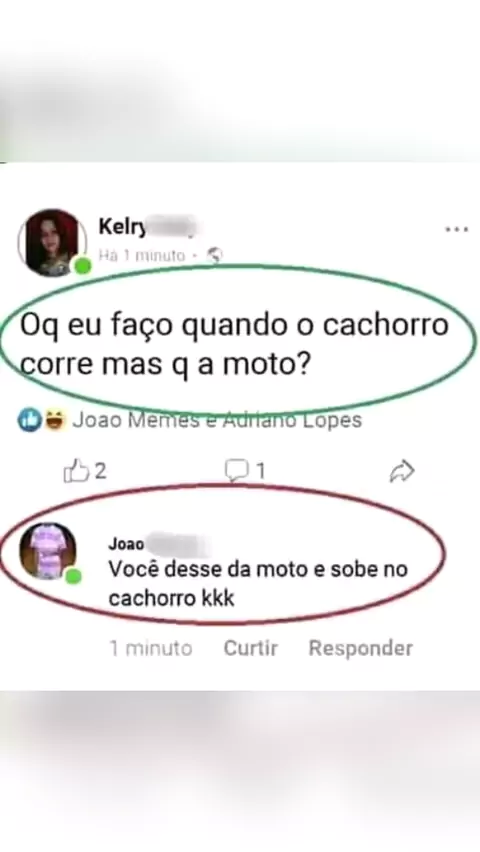Screen dimensions: 480x852
Task: Click the comment text 'Você desse da moto'
Action: pyautogui.click(x=258, y=584)
